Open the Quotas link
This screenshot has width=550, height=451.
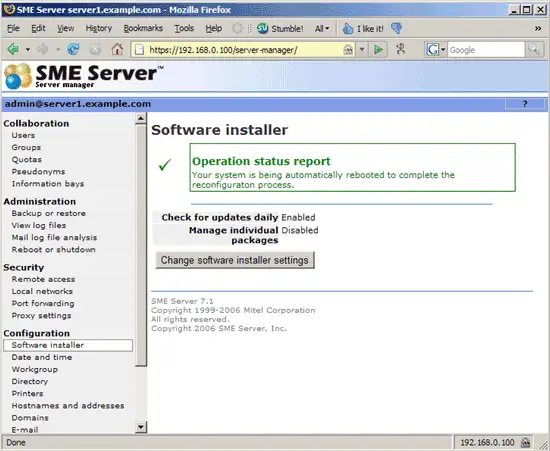[27, 160]
